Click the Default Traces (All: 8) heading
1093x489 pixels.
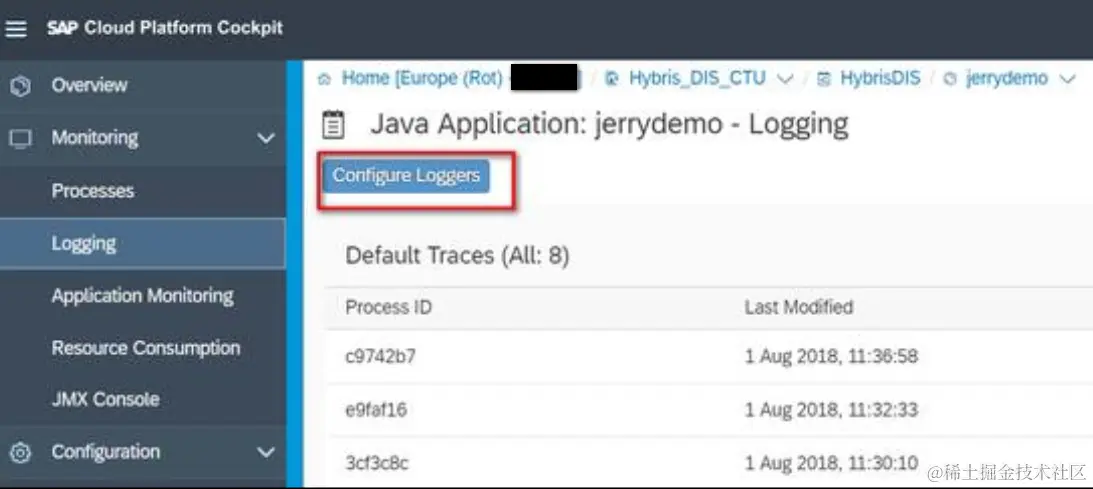457,256
